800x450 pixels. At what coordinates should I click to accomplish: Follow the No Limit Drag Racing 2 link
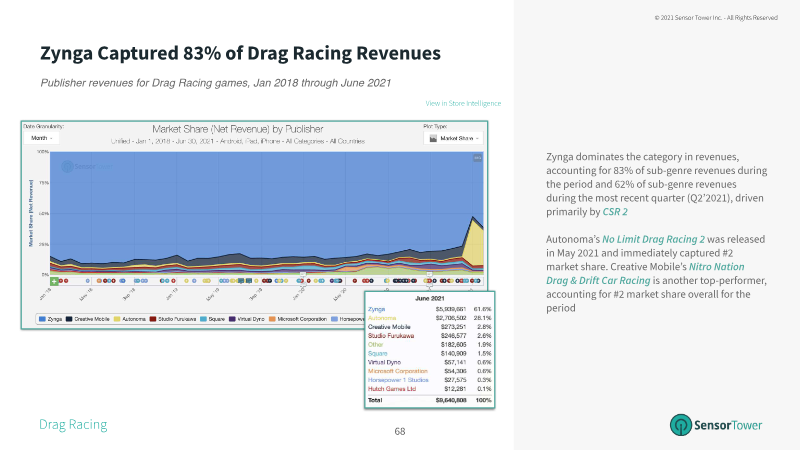pyautogui.click(x=653, y=239)
